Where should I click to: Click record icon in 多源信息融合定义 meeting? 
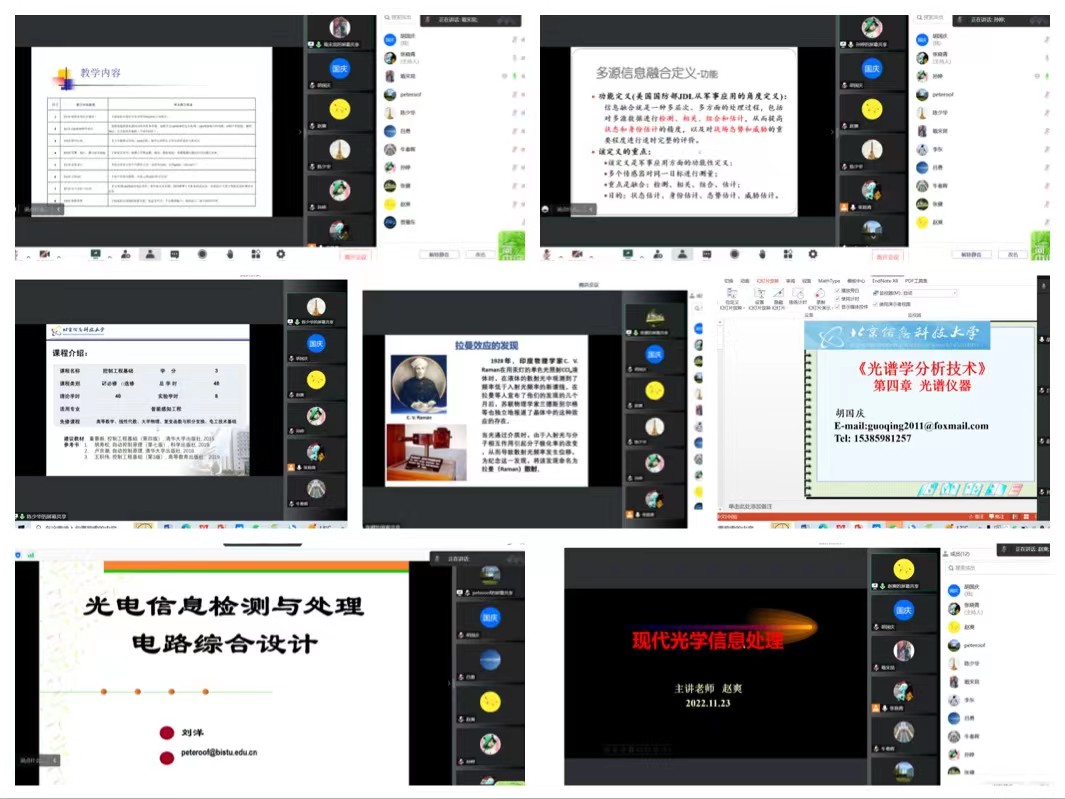(x=734, y=254)
